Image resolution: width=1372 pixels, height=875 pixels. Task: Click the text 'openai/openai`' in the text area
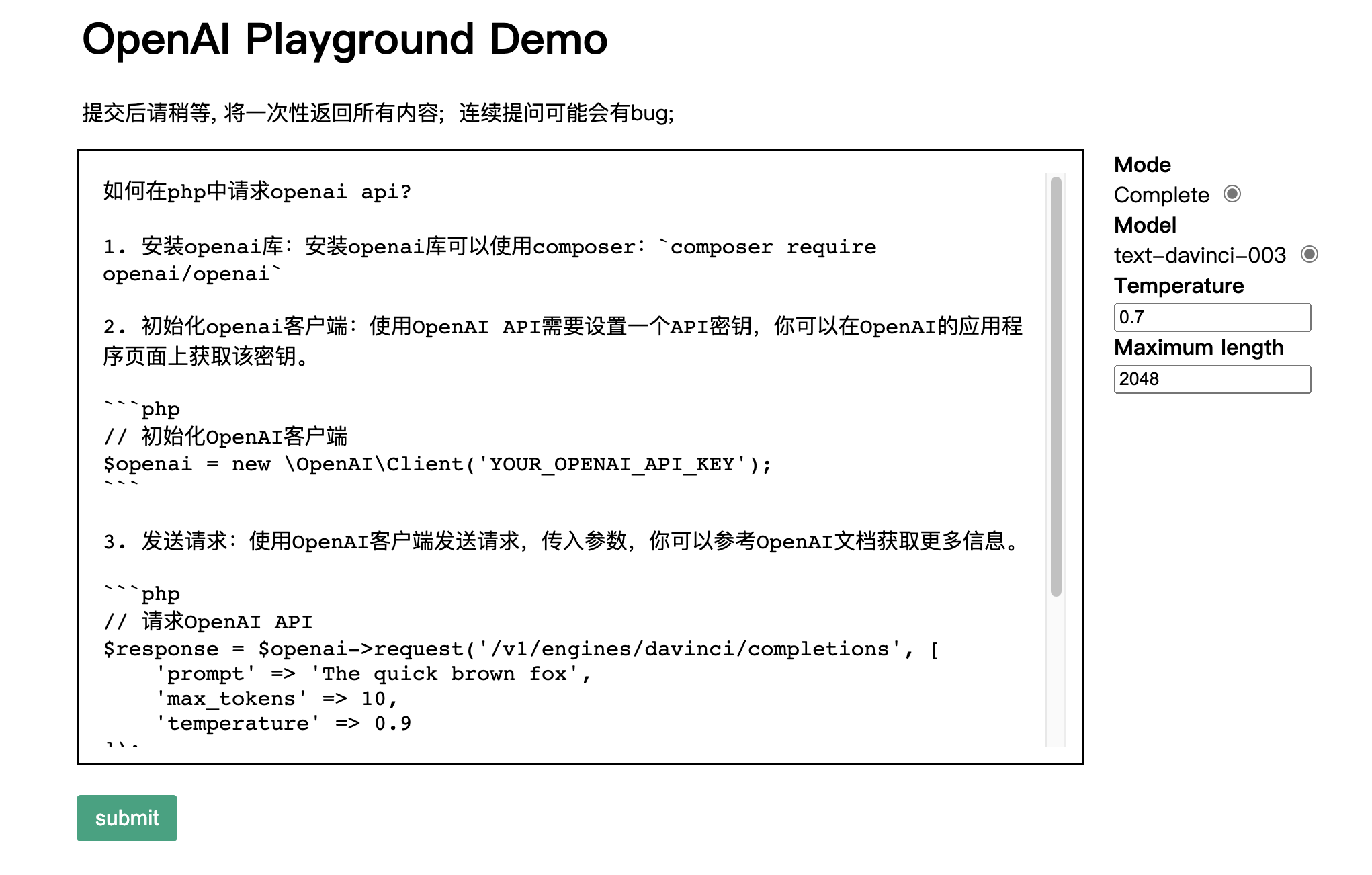click(192, 274)
